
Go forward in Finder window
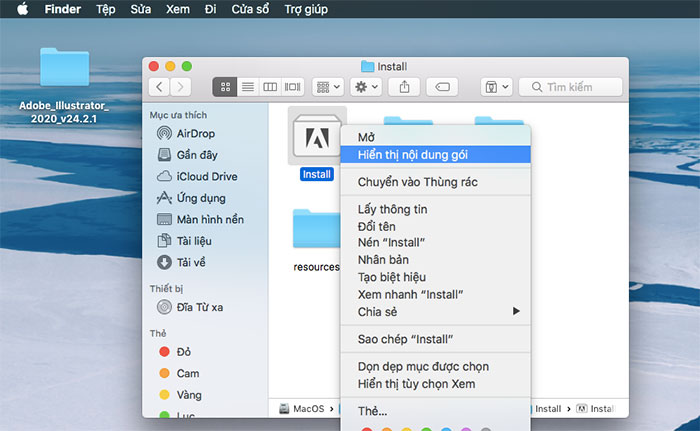click(180, 87)
